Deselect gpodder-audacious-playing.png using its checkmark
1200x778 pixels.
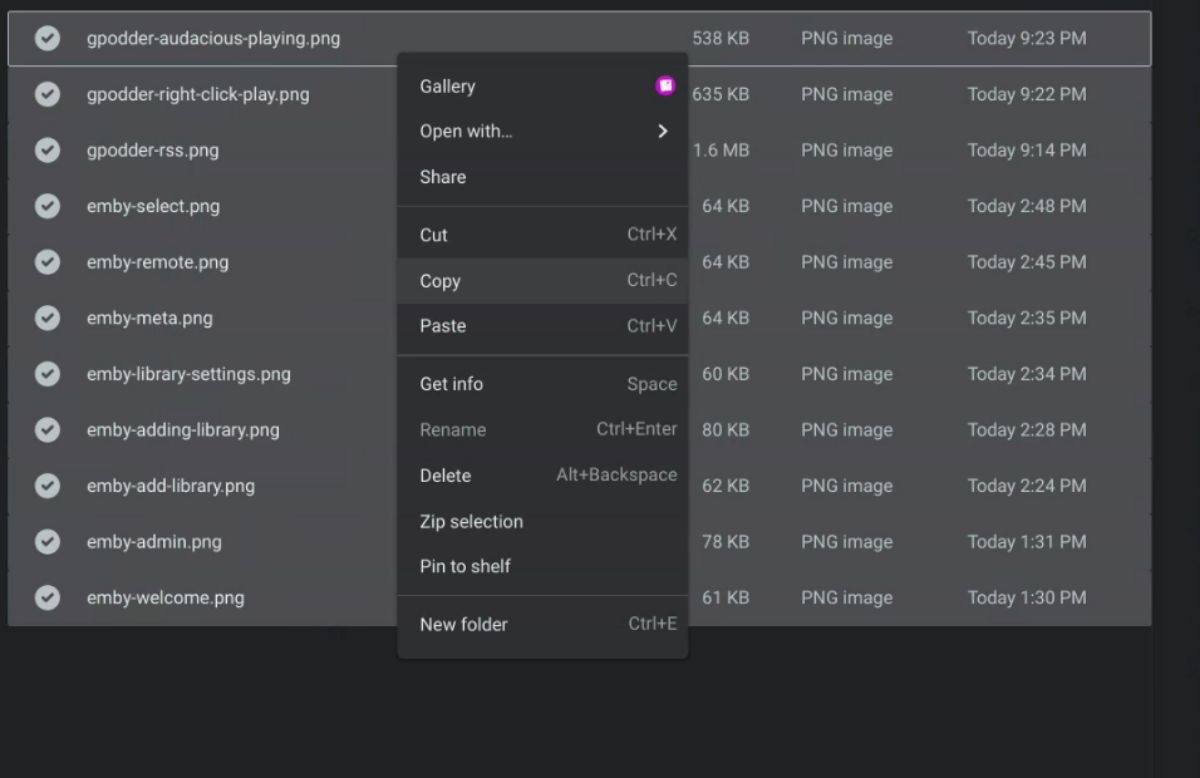tap(47, 38)
